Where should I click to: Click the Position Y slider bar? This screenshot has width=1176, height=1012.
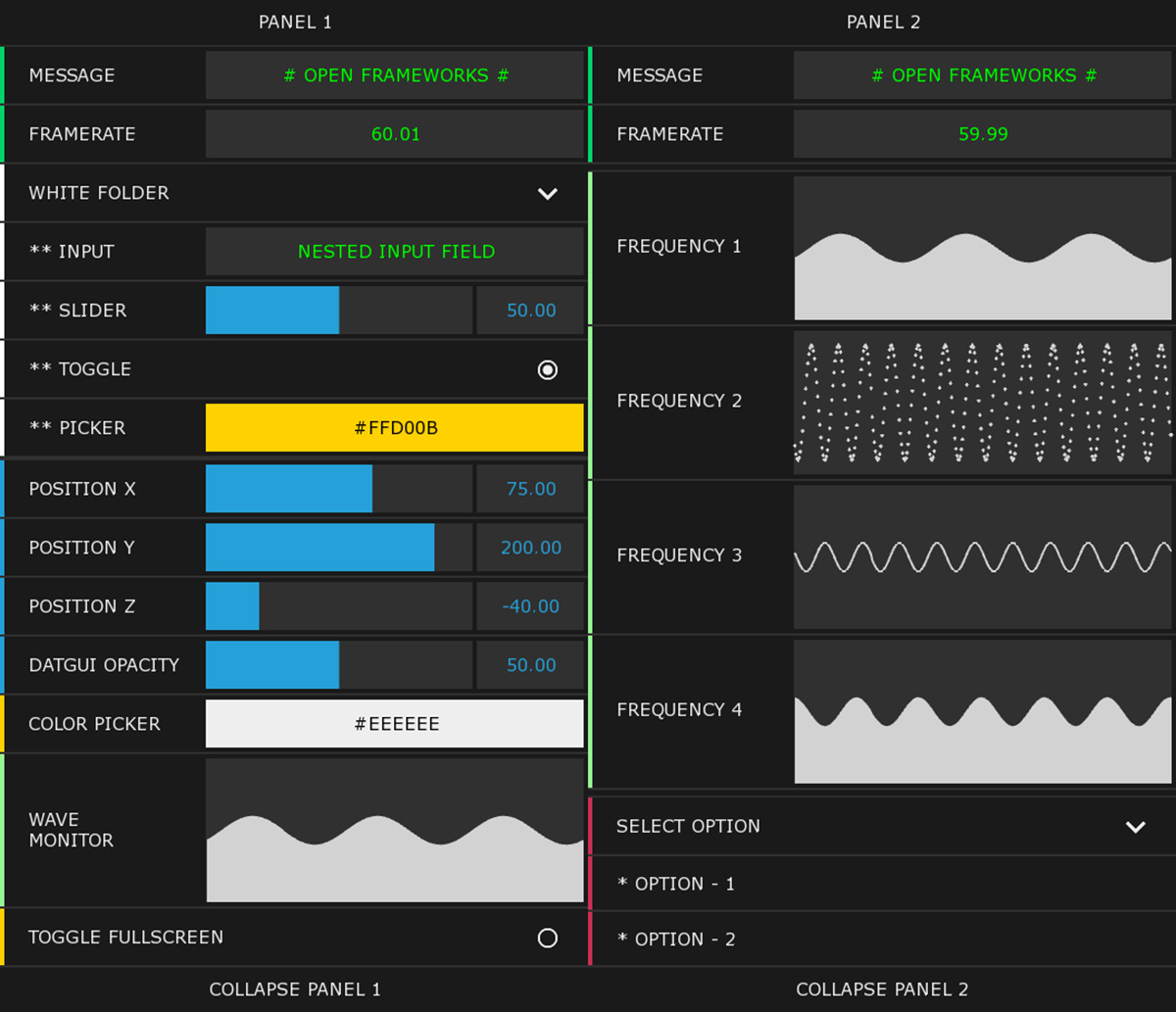click(x=338, y=548)
